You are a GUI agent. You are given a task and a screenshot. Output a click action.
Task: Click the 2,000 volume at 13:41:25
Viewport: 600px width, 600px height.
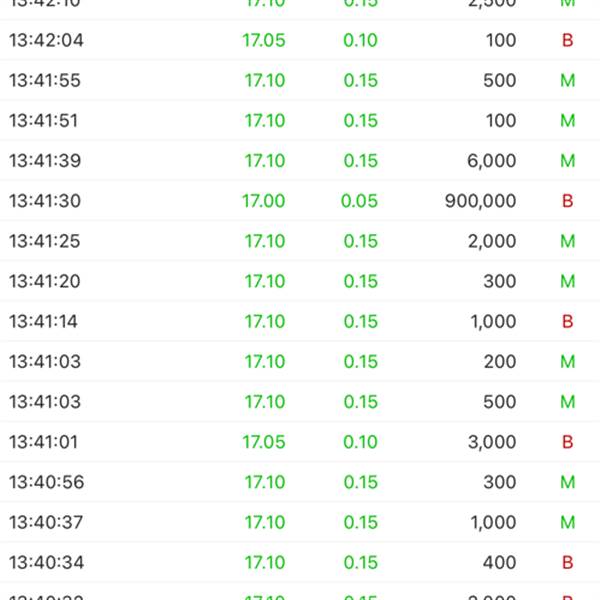click(492, 241)
